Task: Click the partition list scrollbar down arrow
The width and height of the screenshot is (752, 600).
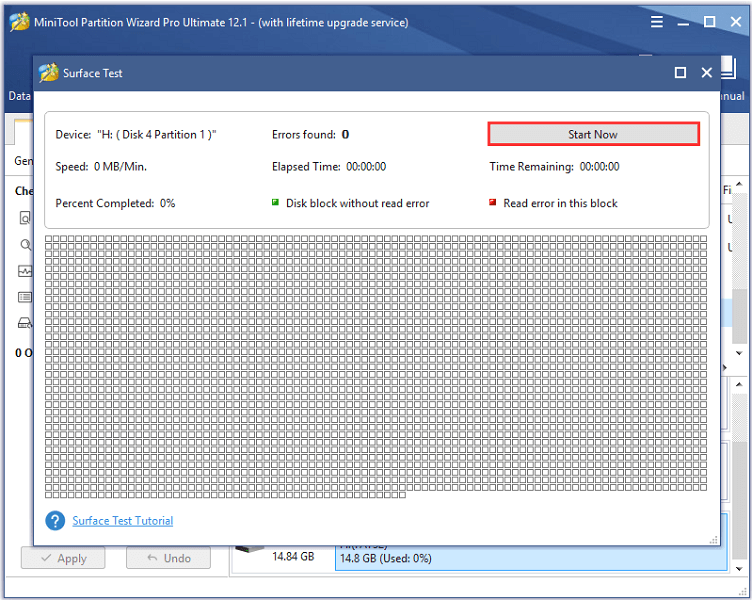Action: coord(739,353)
